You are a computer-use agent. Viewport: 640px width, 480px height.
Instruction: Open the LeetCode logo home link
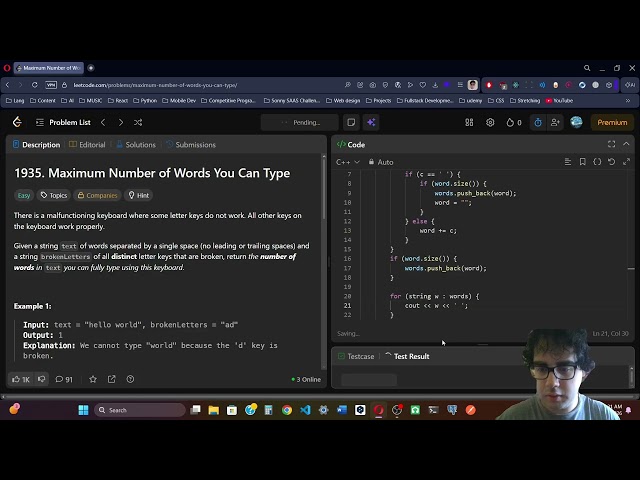17,122
